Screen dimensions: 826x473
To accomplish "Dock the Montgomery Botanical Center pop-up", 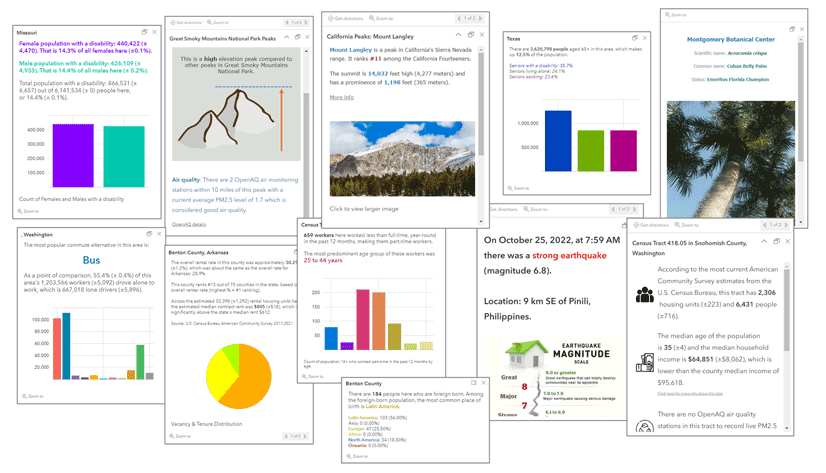I will tap(792, 29).
